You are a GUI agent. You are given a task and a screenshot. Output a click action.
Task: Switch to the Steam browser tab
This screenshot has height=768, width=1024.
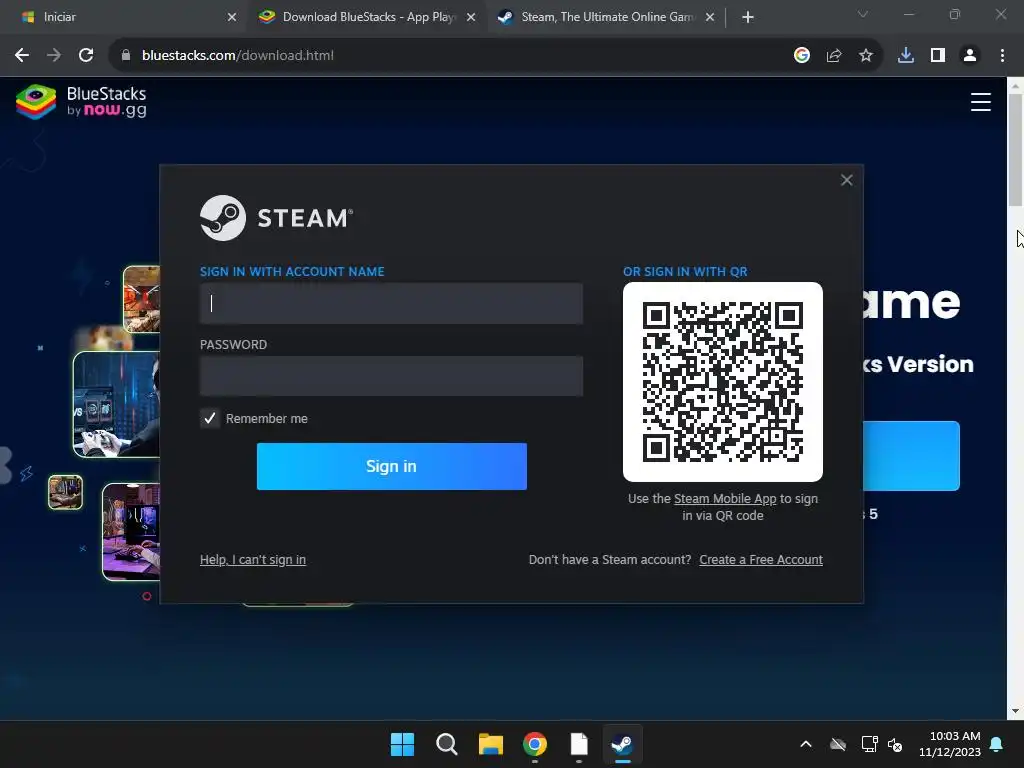click(x=605, y=17)
